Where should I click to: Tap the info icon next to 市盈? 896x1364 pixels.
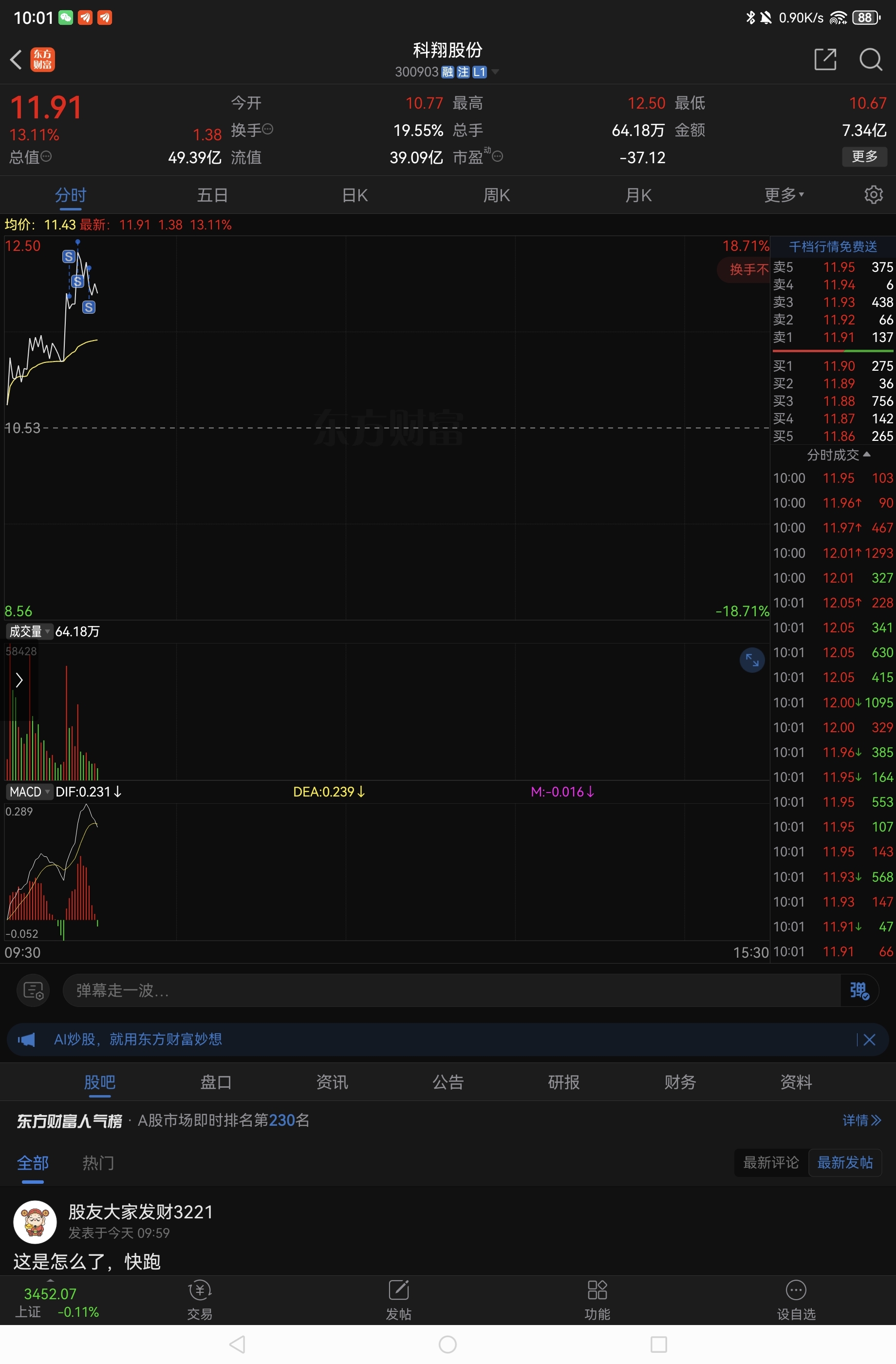click(x=497, y=156)
